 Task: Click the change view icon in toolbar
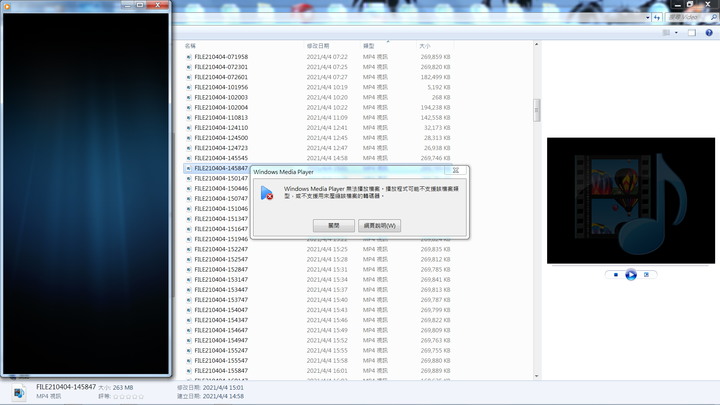pos(666,33)
